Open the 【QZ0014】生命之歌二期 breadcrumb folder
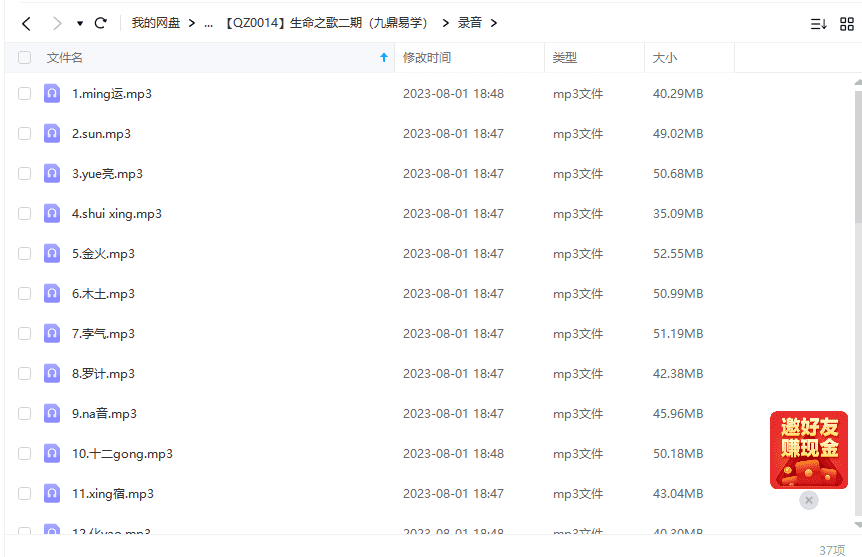Image resolution: width=862 pixels, height=557 pixels. coord(327,23)
